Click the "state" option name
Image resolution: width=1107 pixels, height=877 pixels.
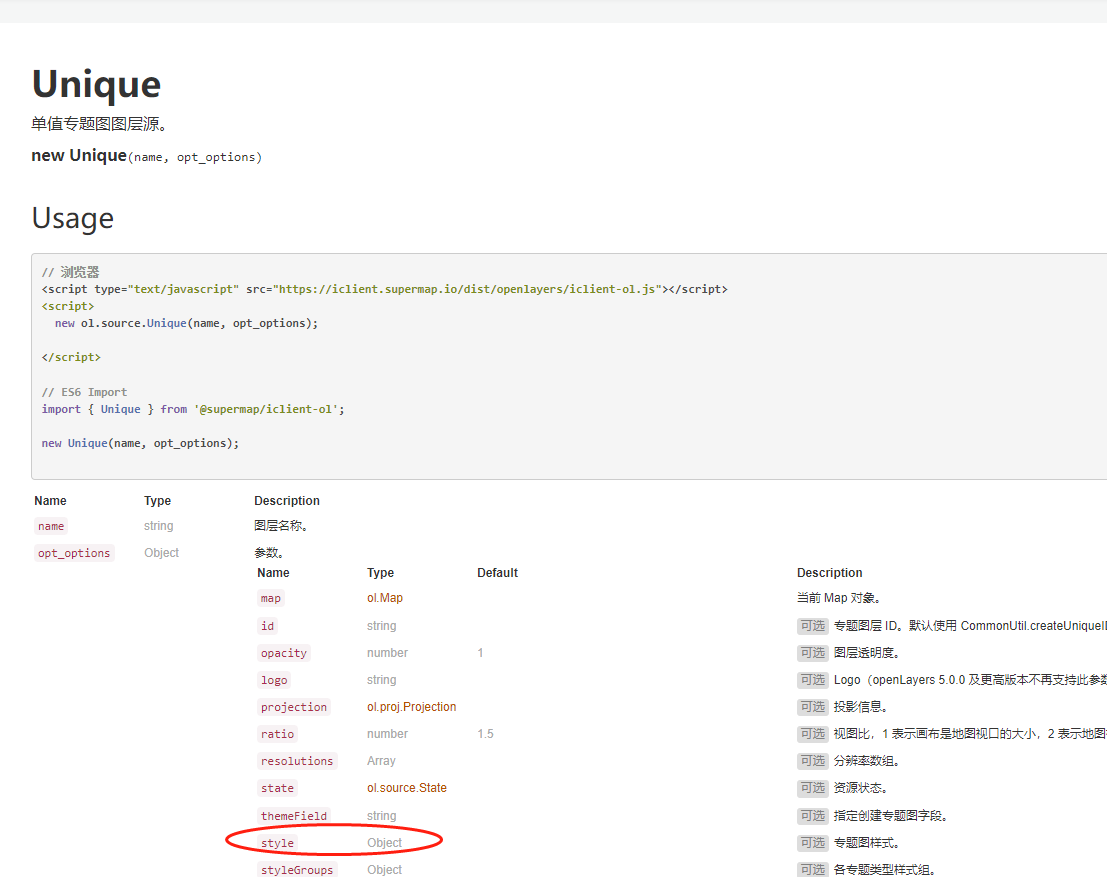277,788
